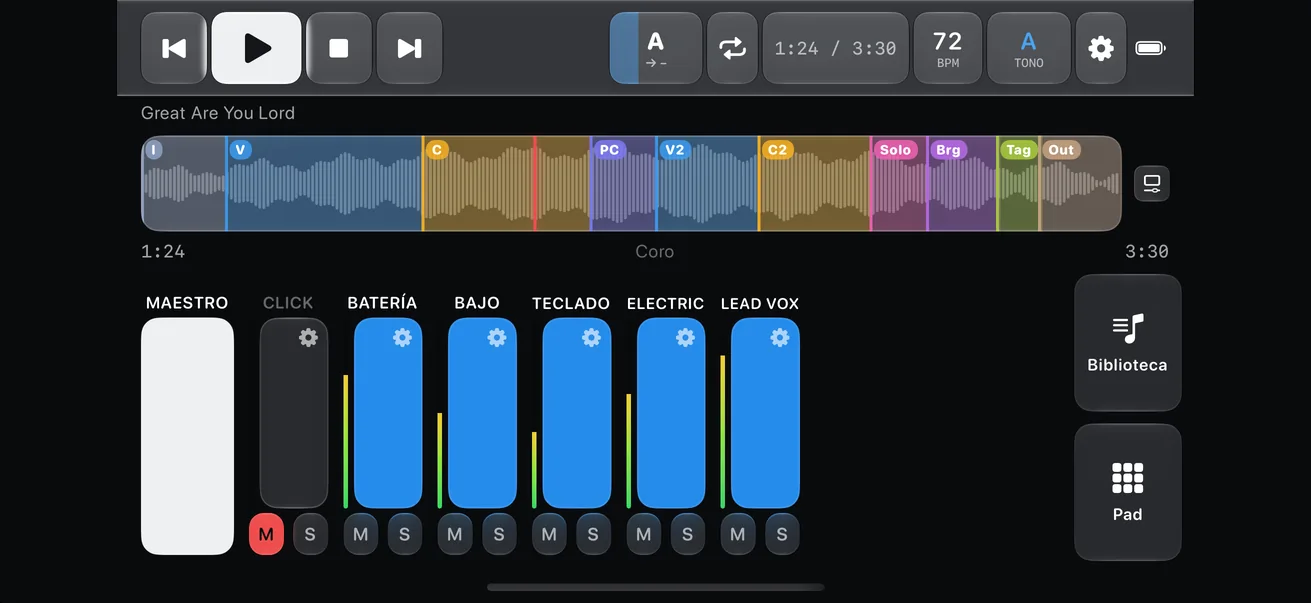The width and height of the screenshot is (1311, 603).
Task: Start playback with the Play button
Action: (257, 48)
